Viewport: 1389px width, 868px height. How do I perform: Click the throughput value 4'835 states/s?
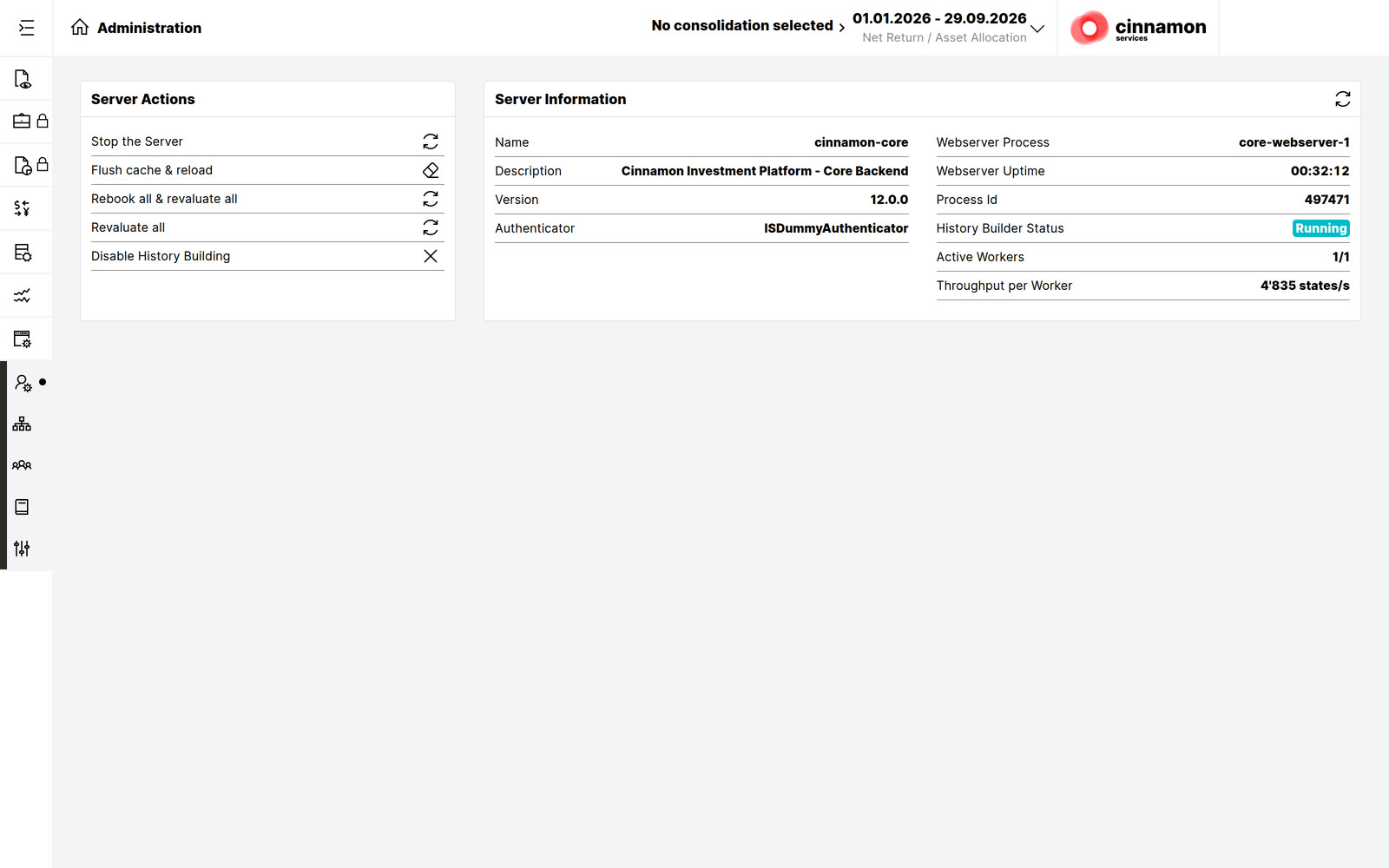(1305, 286)
